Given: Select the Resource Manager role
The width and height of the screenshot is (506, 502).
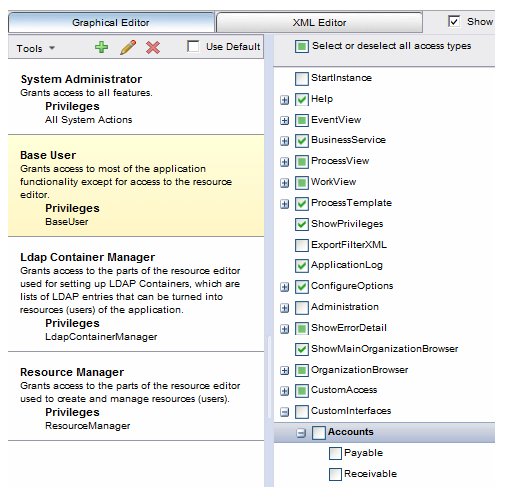Looking at the screenshot, I should click(136, 397).
